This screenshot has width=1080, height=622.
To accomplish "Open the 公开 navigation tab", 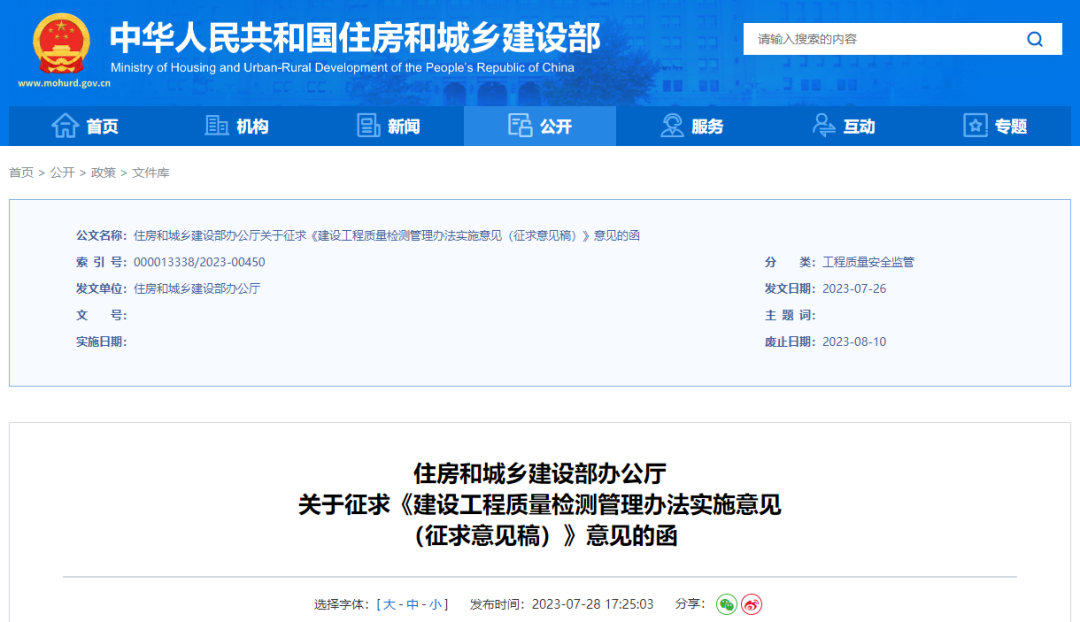I will point(540,126).
